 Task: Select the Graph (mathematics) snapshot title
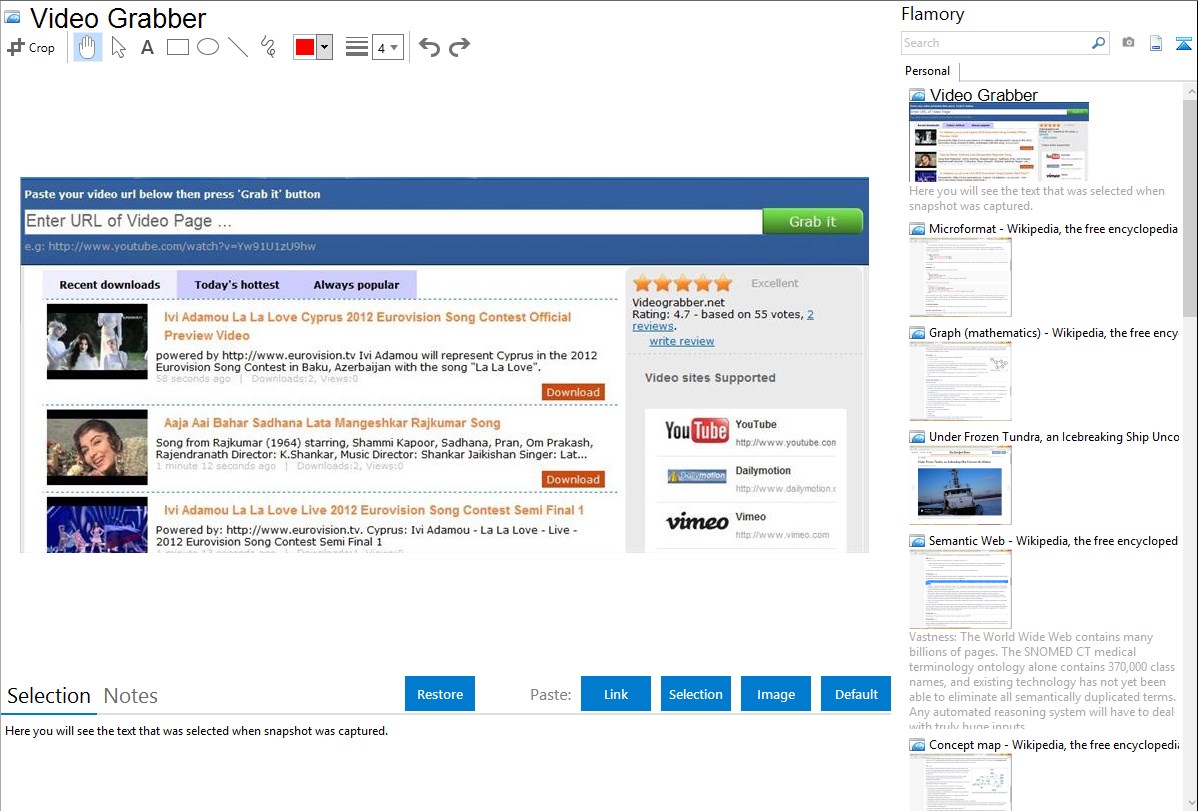[x=1053, y=333]
